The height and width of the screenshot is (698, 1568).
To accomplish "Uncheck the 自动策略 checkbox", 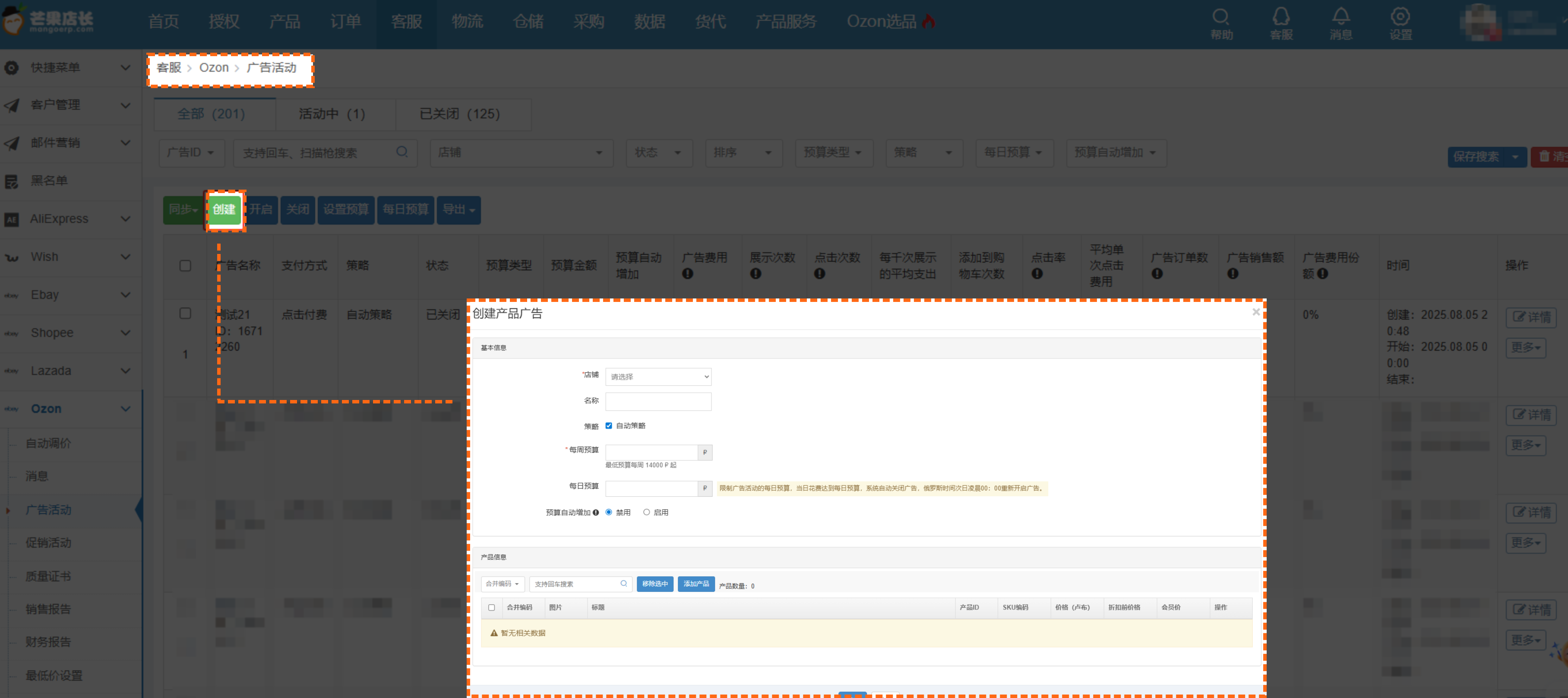I will 608,425.
